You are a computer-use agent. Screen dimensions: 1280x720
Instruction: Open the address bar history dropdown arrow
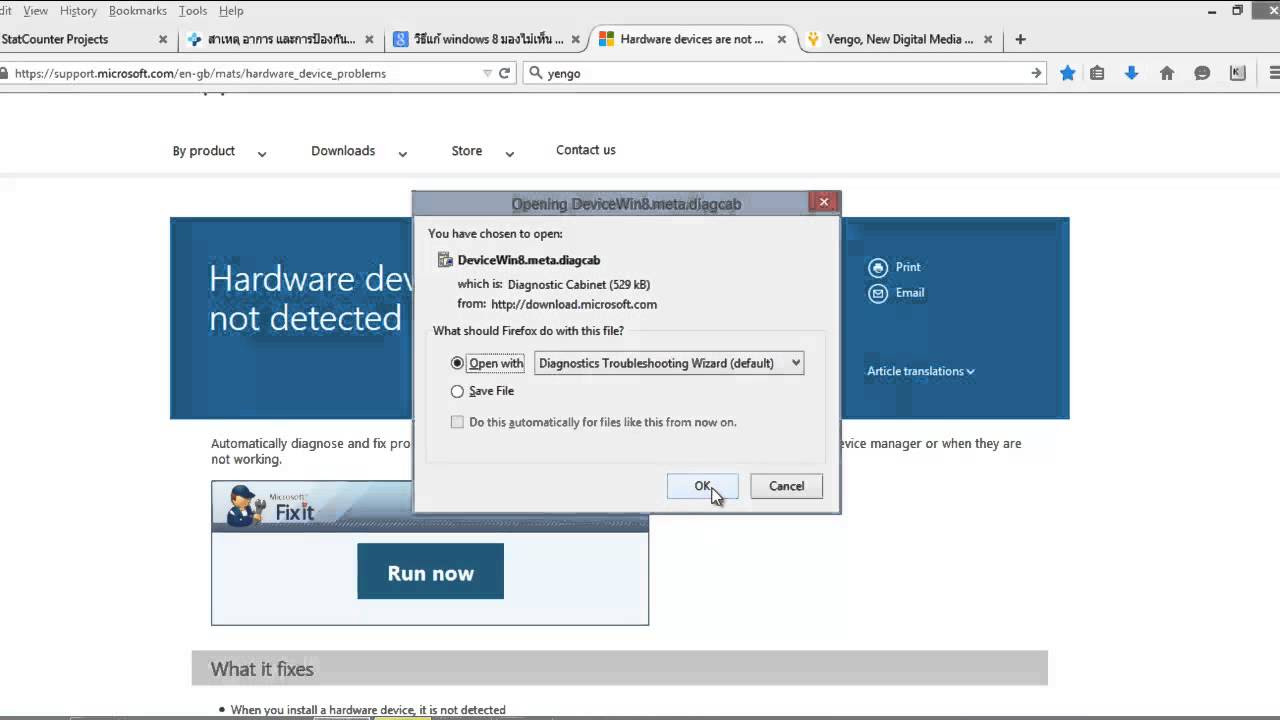click(487, 73)
